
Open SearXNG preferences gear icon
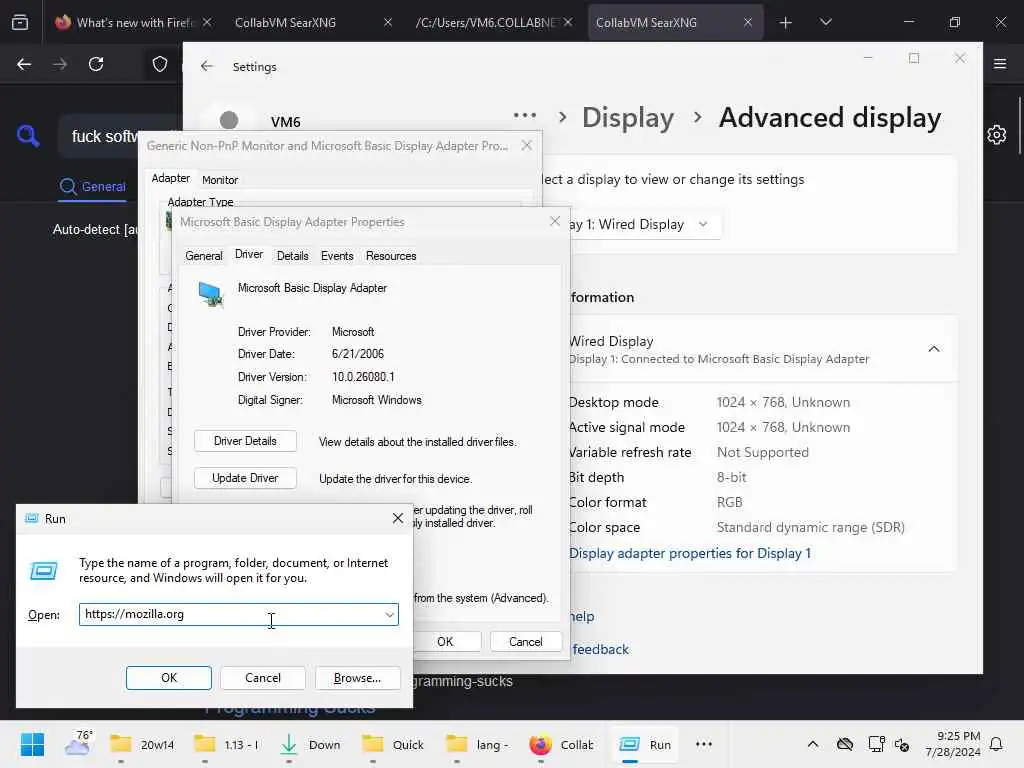(x=997, y=135)
